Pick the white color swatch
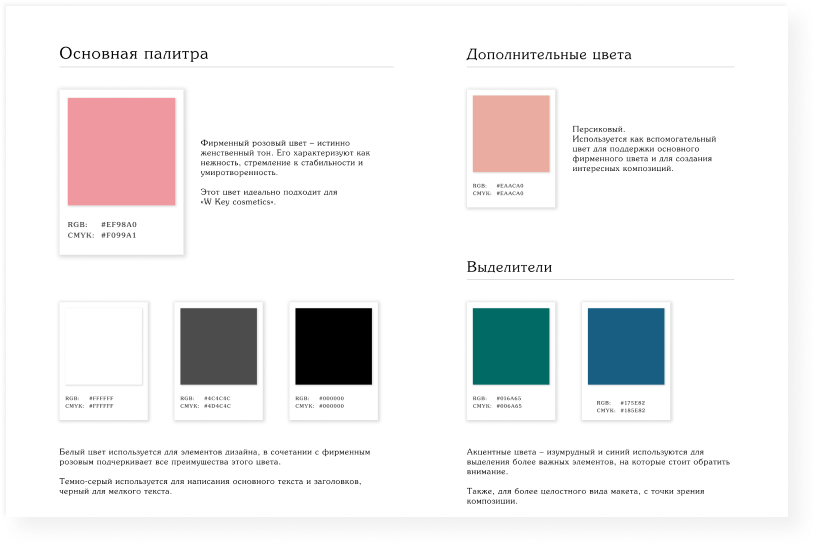Image resolution: width=818 pixels, height=547 pixels. pos(103,346)
